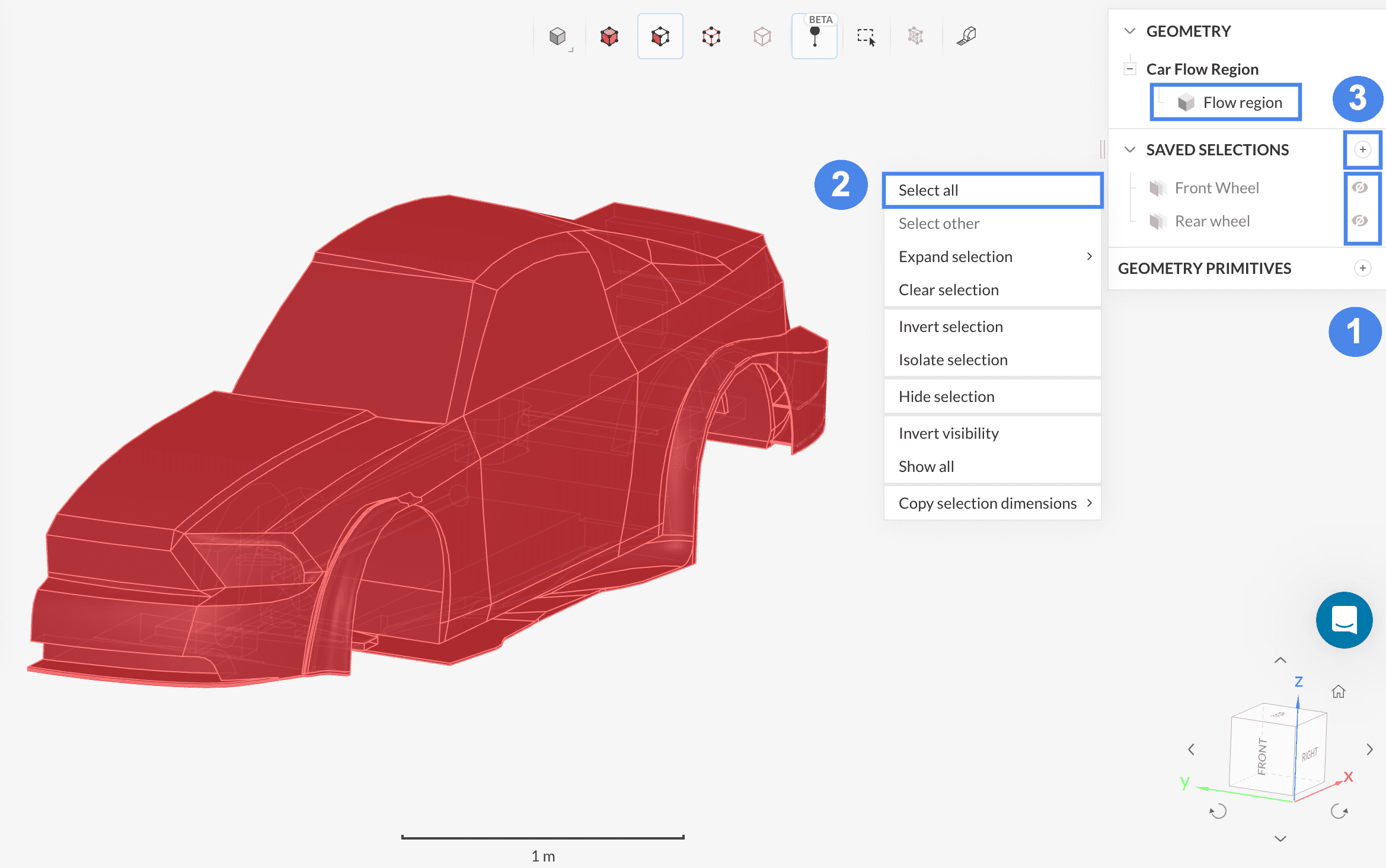Add a new geometry primitive
Image resolution: width=1386 pixels, height=868 pixels.
coord(1362,268)
